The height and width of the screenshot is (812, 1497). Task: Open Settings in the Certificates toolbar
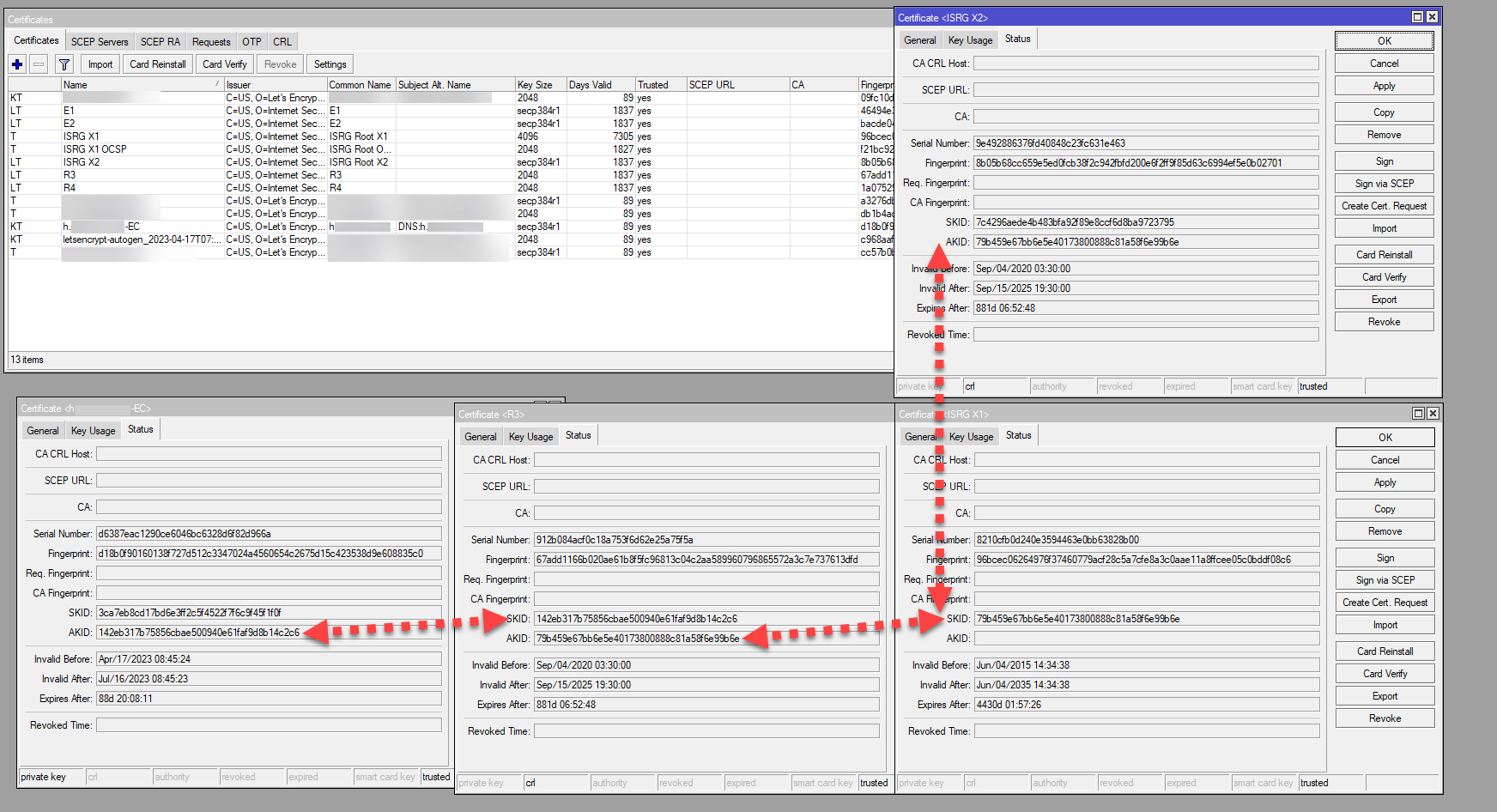pos(330,64)
